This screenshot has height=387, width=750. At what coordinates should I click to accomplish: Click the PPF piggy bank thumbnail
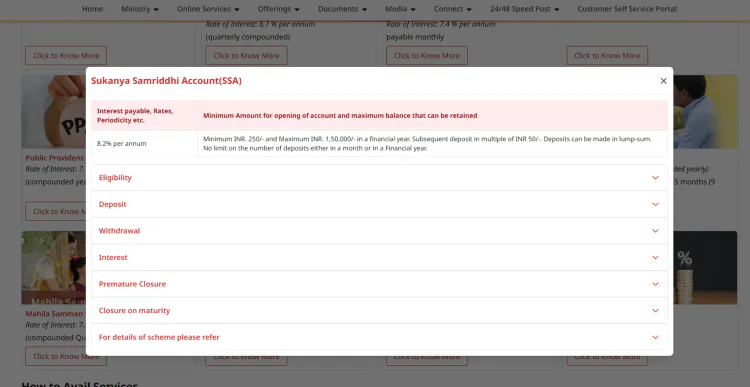tap(54, 111)
